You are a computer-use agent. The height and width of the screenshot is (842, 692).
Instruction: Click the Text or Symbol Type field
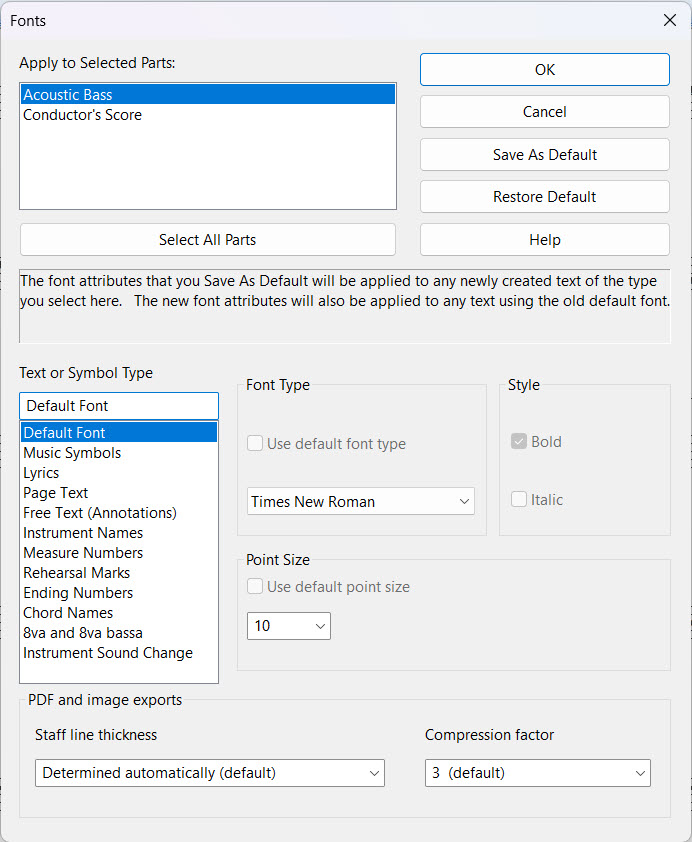pos(118,406)
